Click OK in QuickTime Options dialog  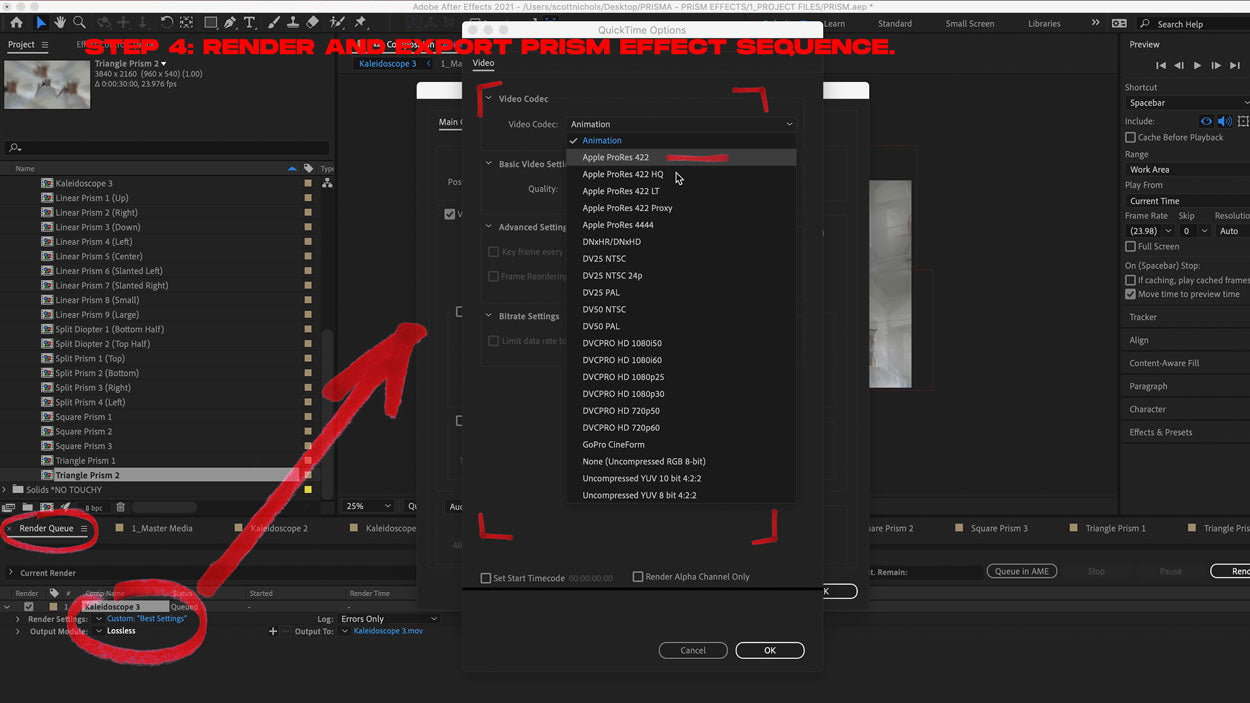point(769,650)
